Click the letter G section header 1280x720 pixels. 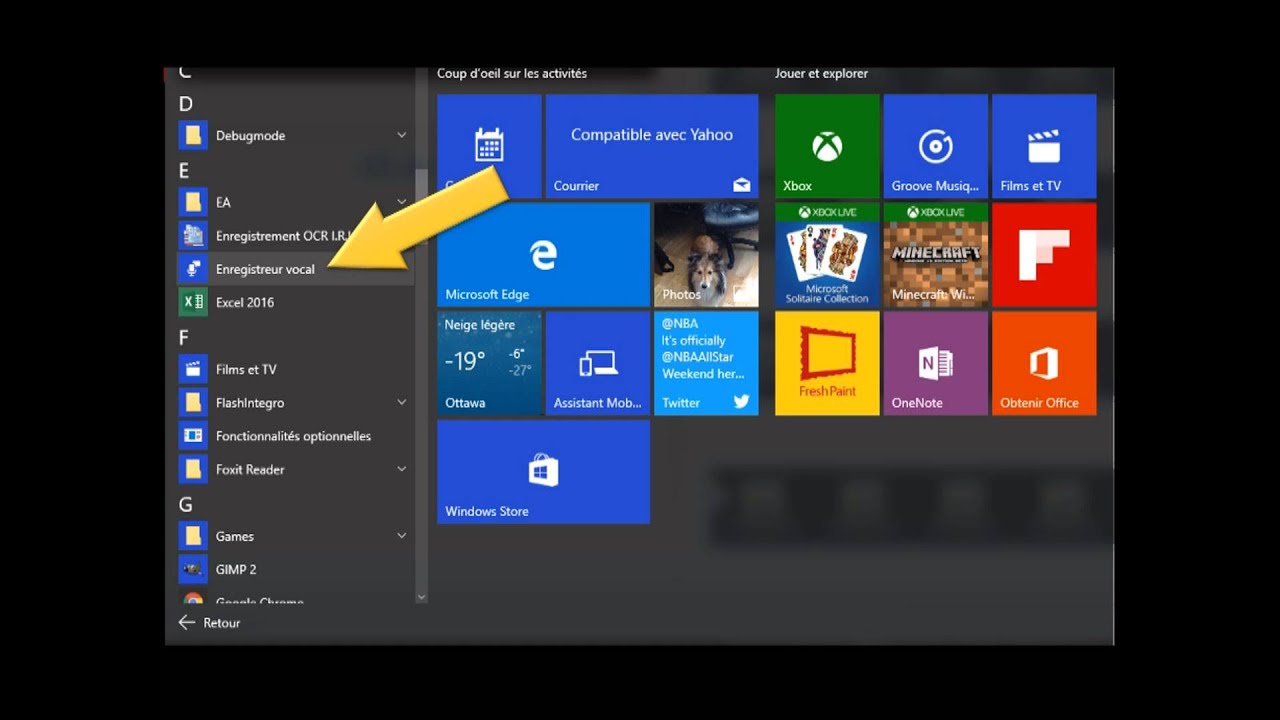click(x=185, y=505)
